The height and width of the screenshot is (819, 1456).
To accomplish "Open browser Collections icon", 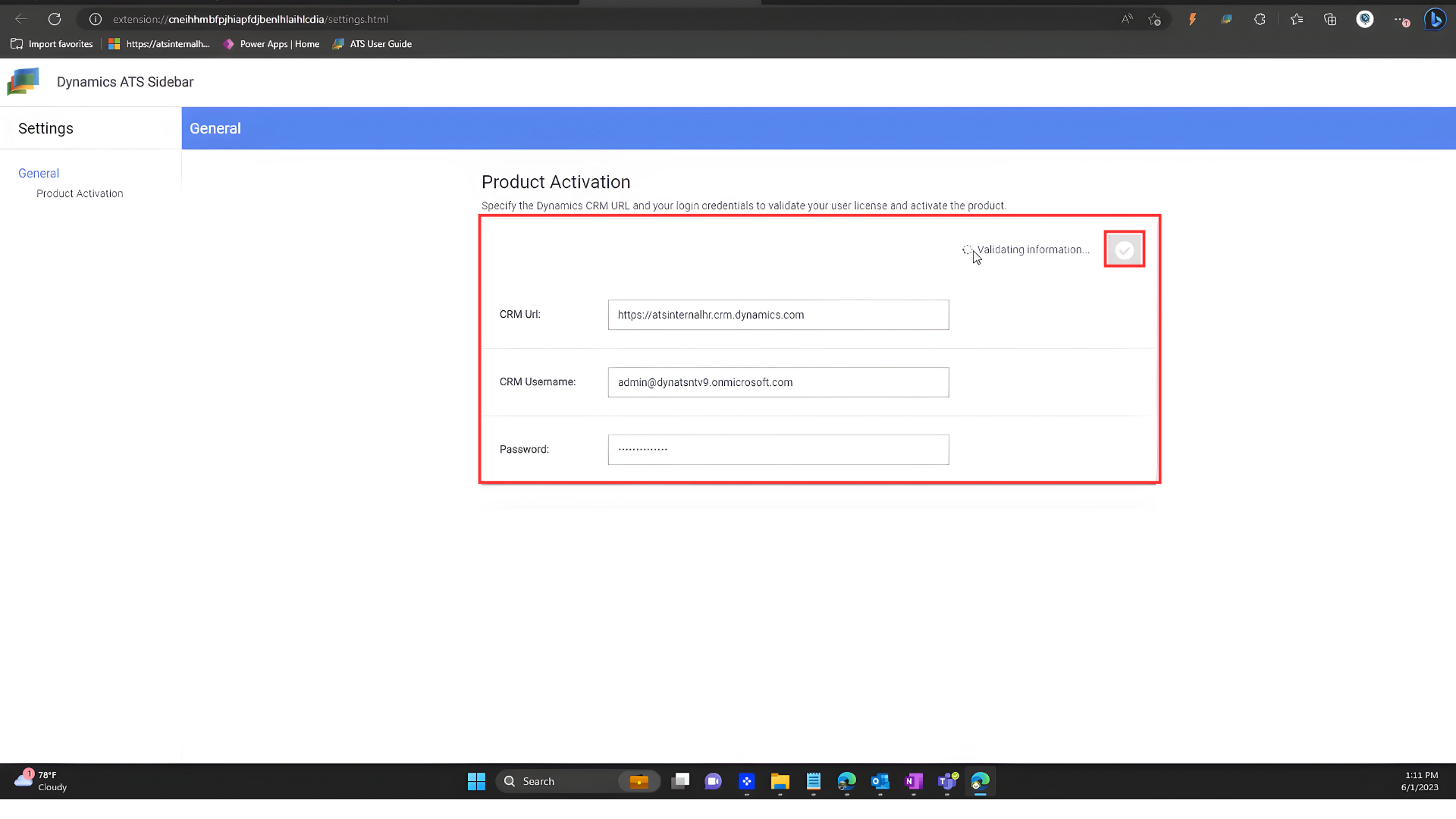I will [1330, 19].
